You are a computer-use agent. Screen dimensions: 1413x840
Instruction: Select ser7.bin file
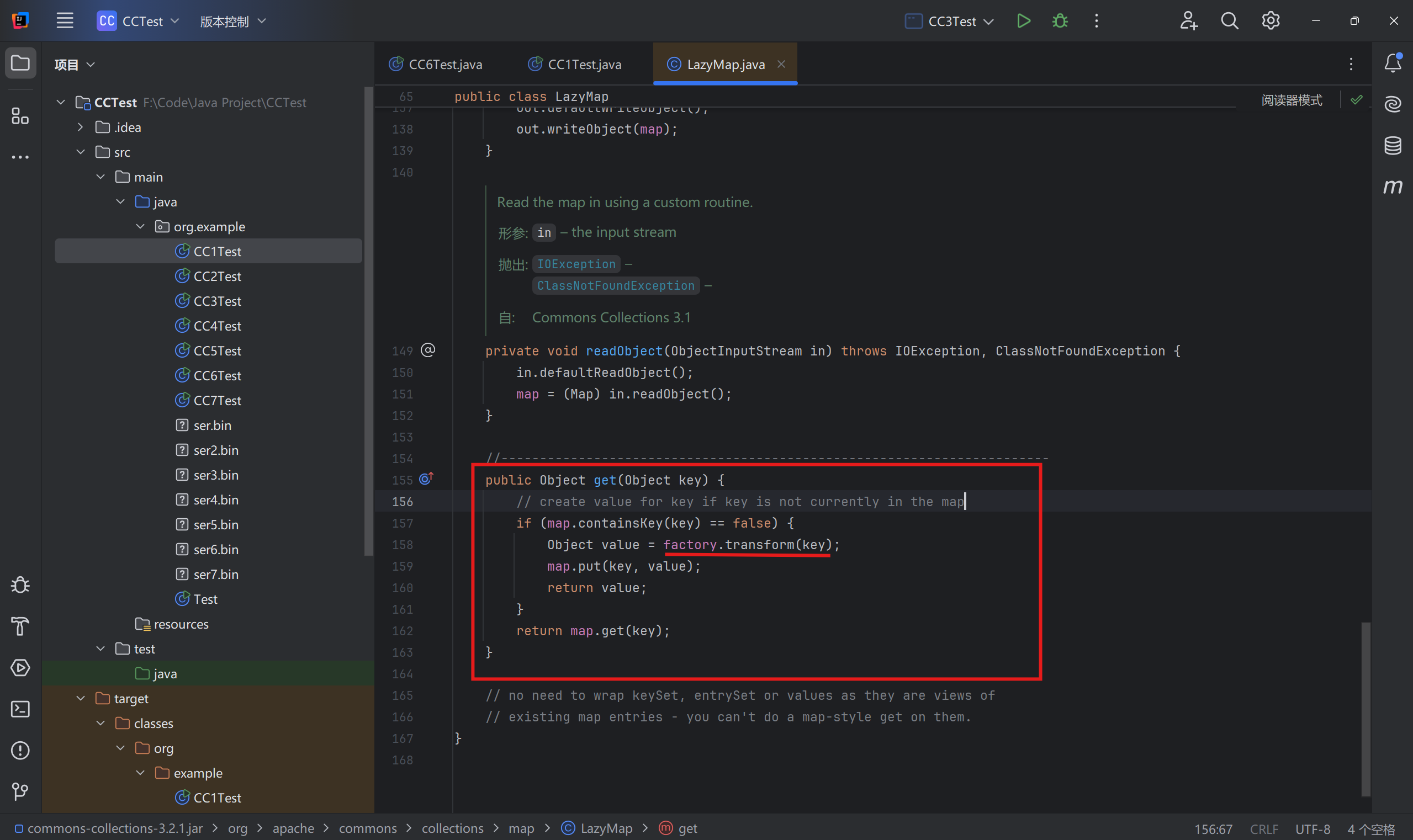click(x=208, y=575)
